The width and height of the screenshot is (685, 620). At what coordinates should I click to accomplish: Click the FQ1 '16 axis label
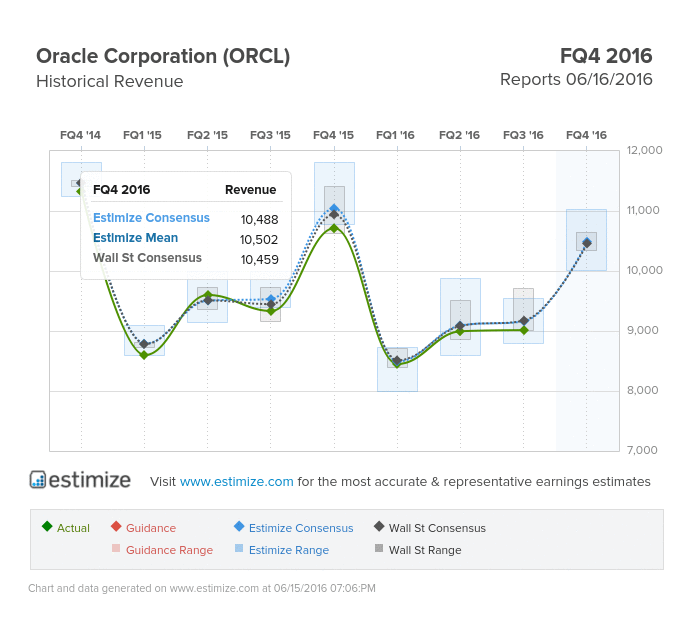[x=395, y=135]
